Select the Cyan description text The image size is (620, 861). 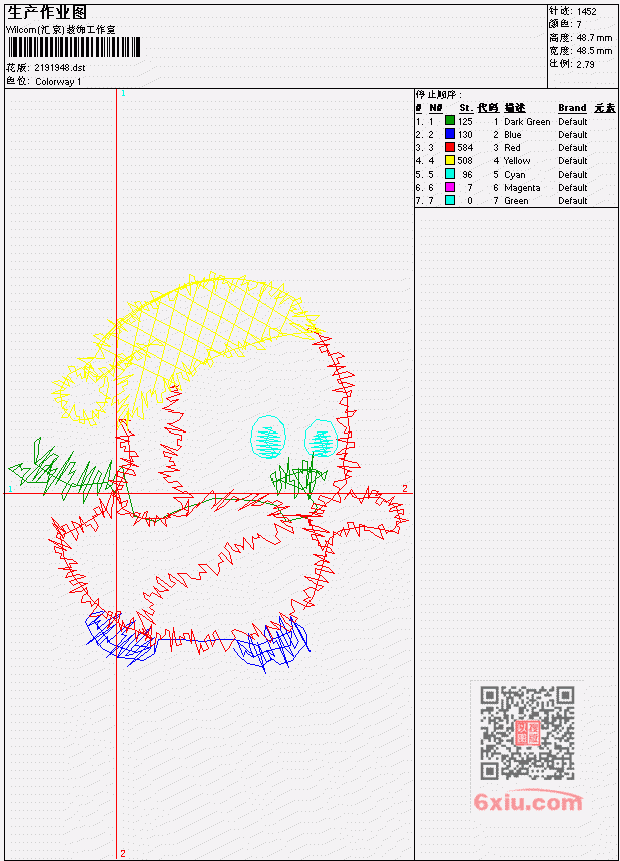click(515, 175)
